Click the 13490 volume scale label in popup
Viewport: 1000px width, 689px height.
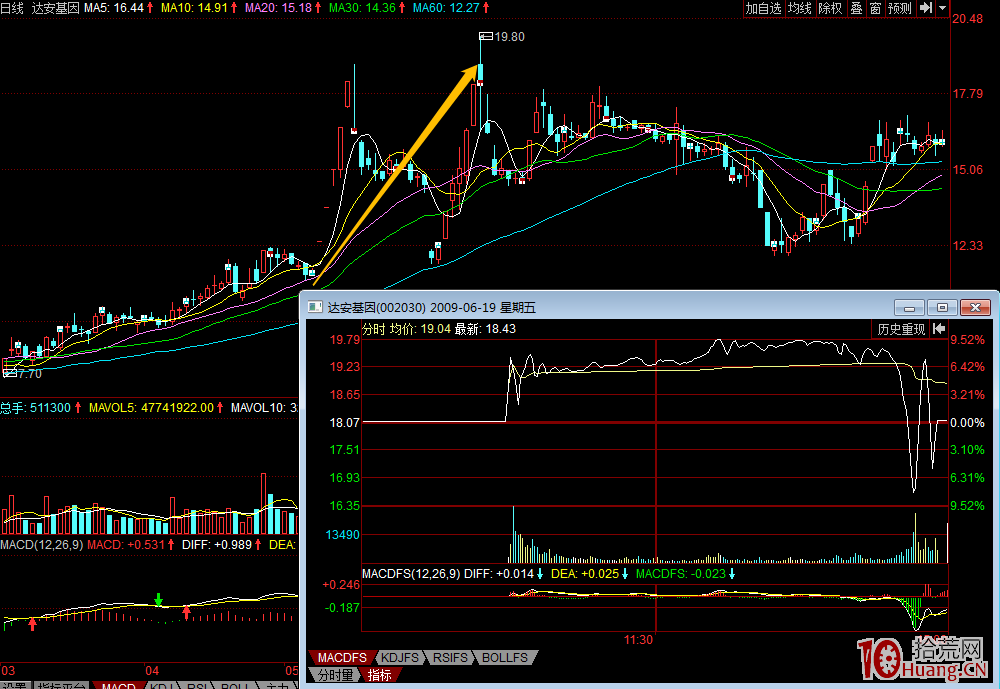343,535
